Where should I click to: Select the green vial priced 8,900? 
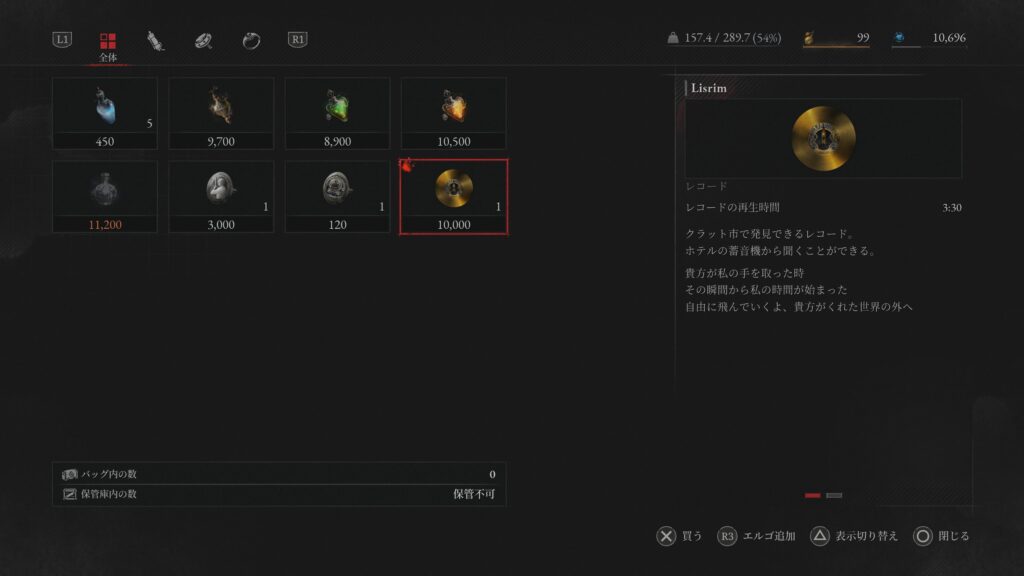pos(337,114)
